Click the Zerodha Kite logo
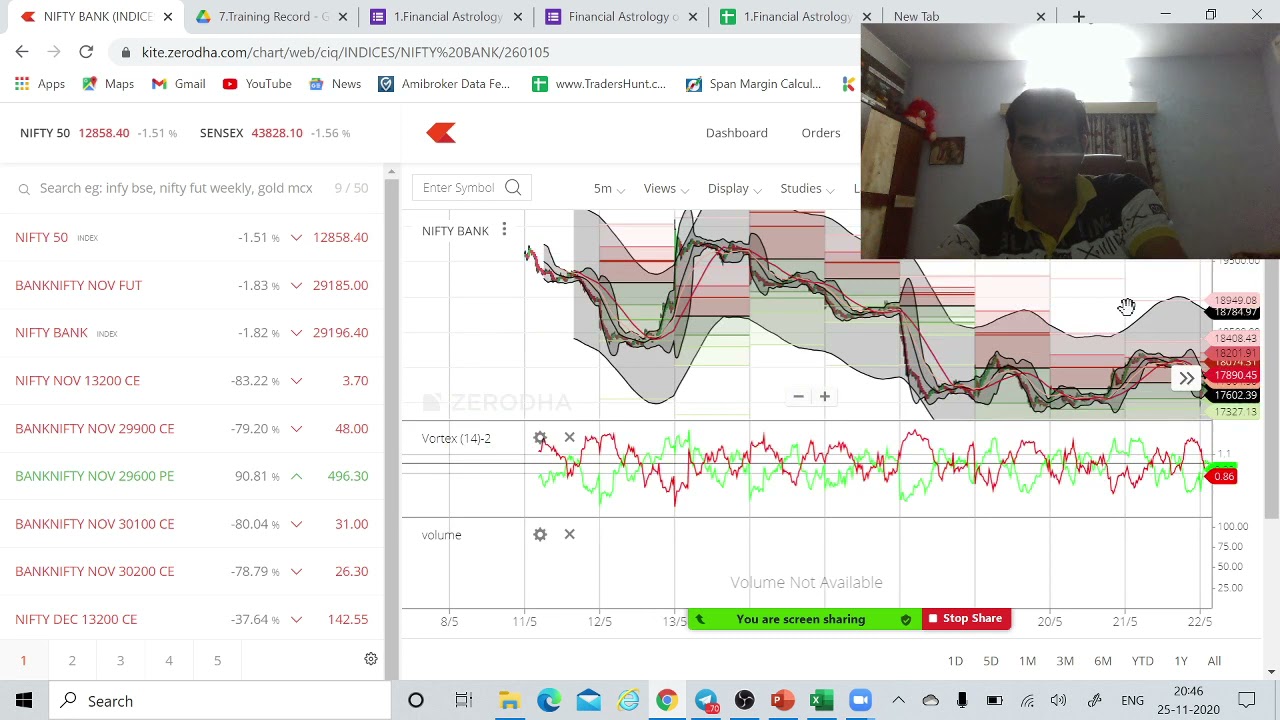1280x720 pixels. 441,133
